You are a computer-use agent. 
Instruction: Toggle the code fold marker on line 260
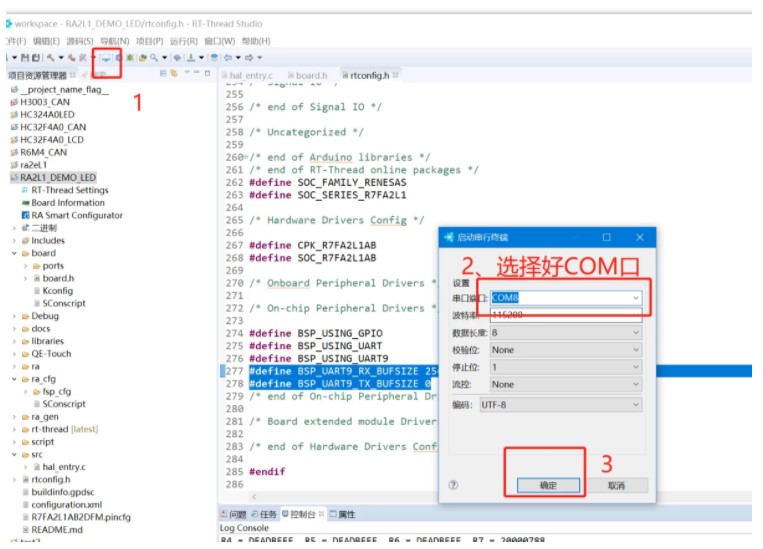[x=246, y=157]
